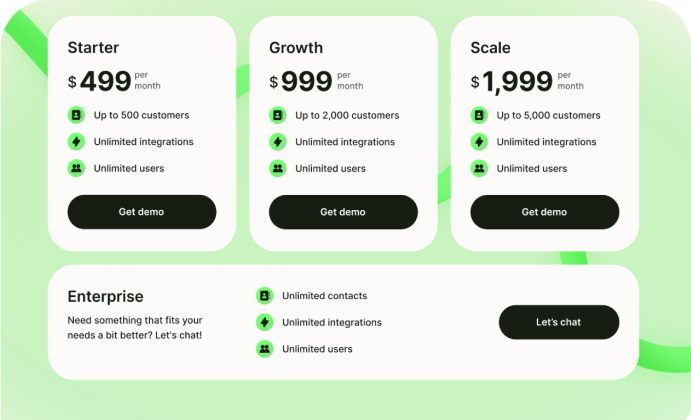
Task: Click customers icon in Growth plan
Action: [x=277, y=115]
